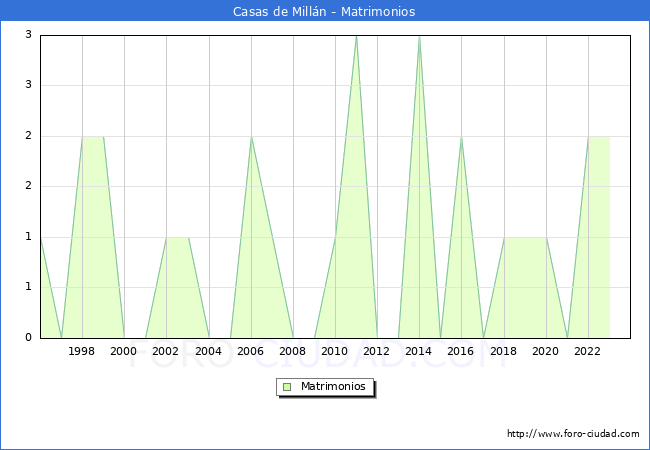The image size is (650, 450).
Task: Click the 2006 x-axis label
Action: [x=250, y=351]
